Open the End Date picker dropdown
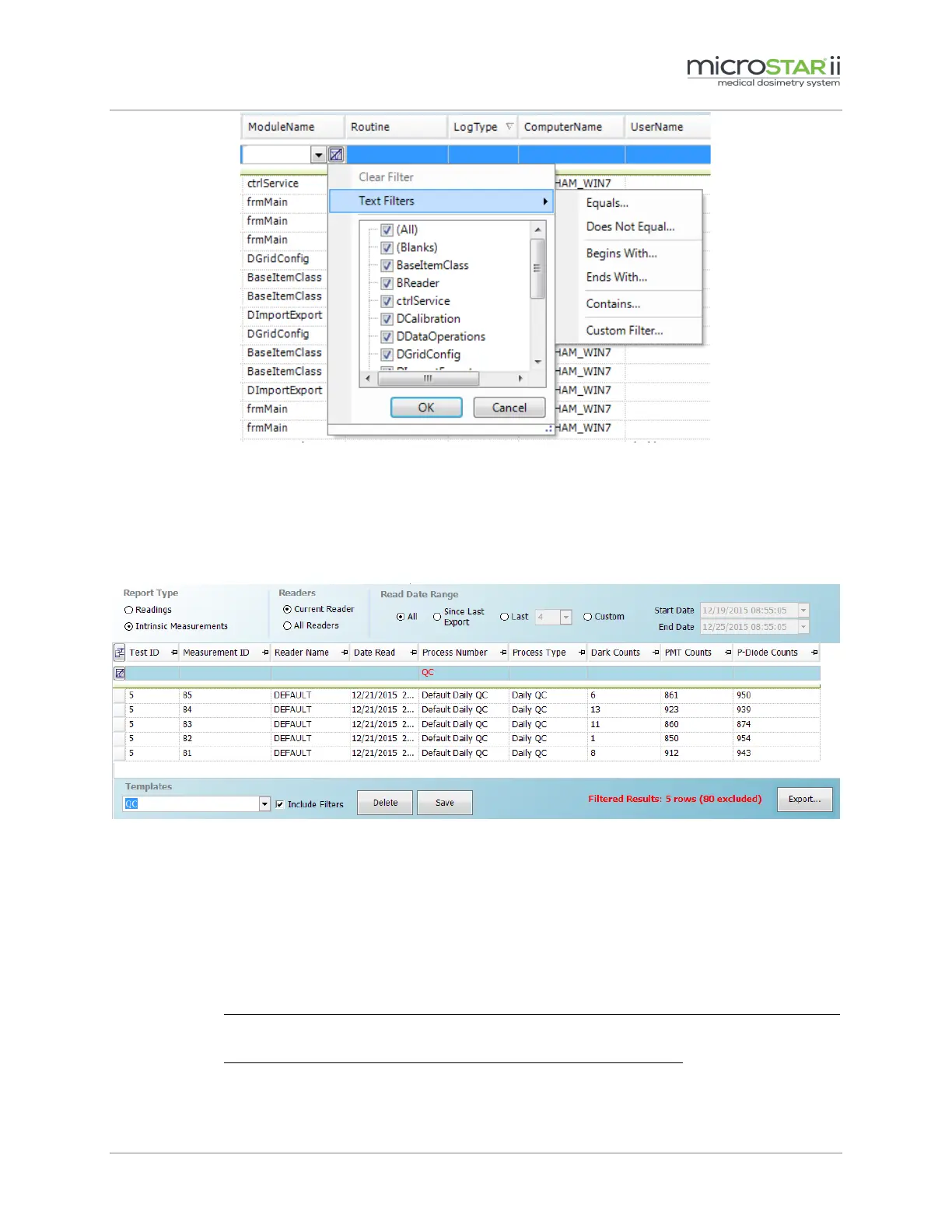Image resolution: width=952 pixels, height=1232 pixels. [804, 627]
